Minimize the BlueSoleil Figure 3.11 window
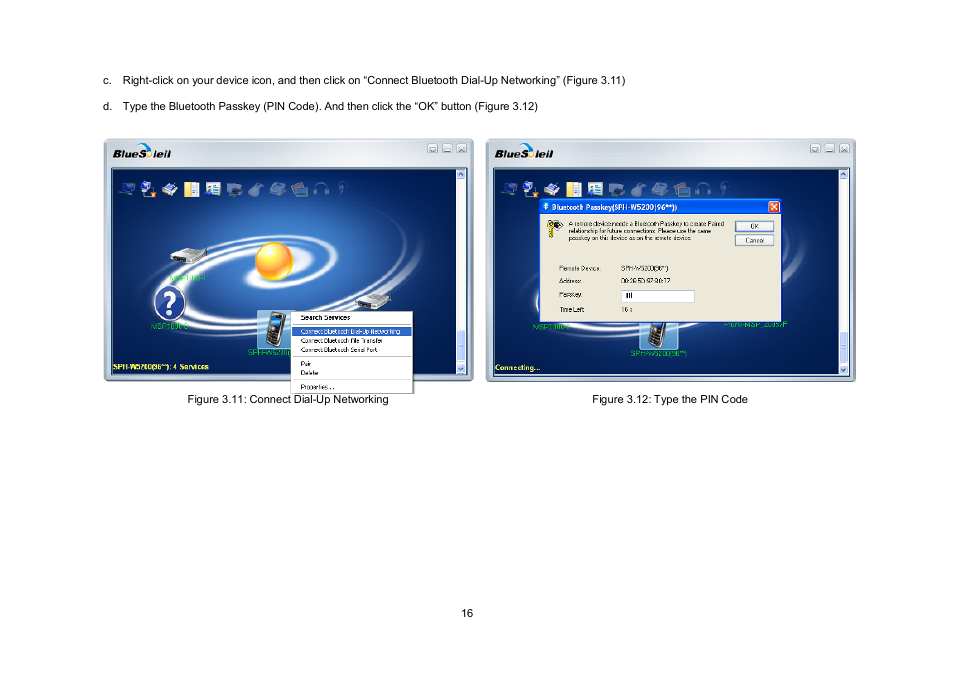954x675 pixels. tap(447, 149)
